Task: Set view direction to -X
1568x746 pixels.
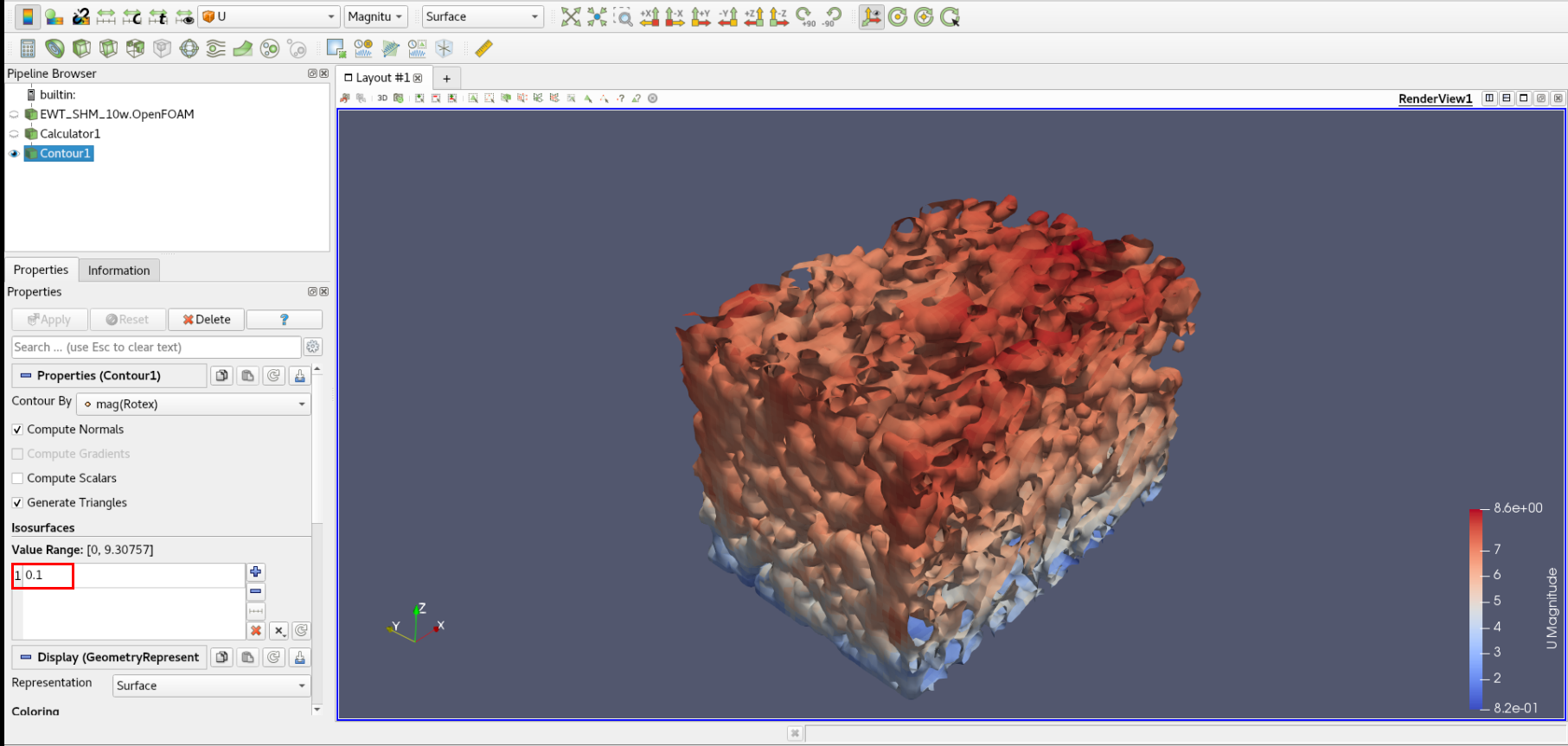Action: pos(675,16)
